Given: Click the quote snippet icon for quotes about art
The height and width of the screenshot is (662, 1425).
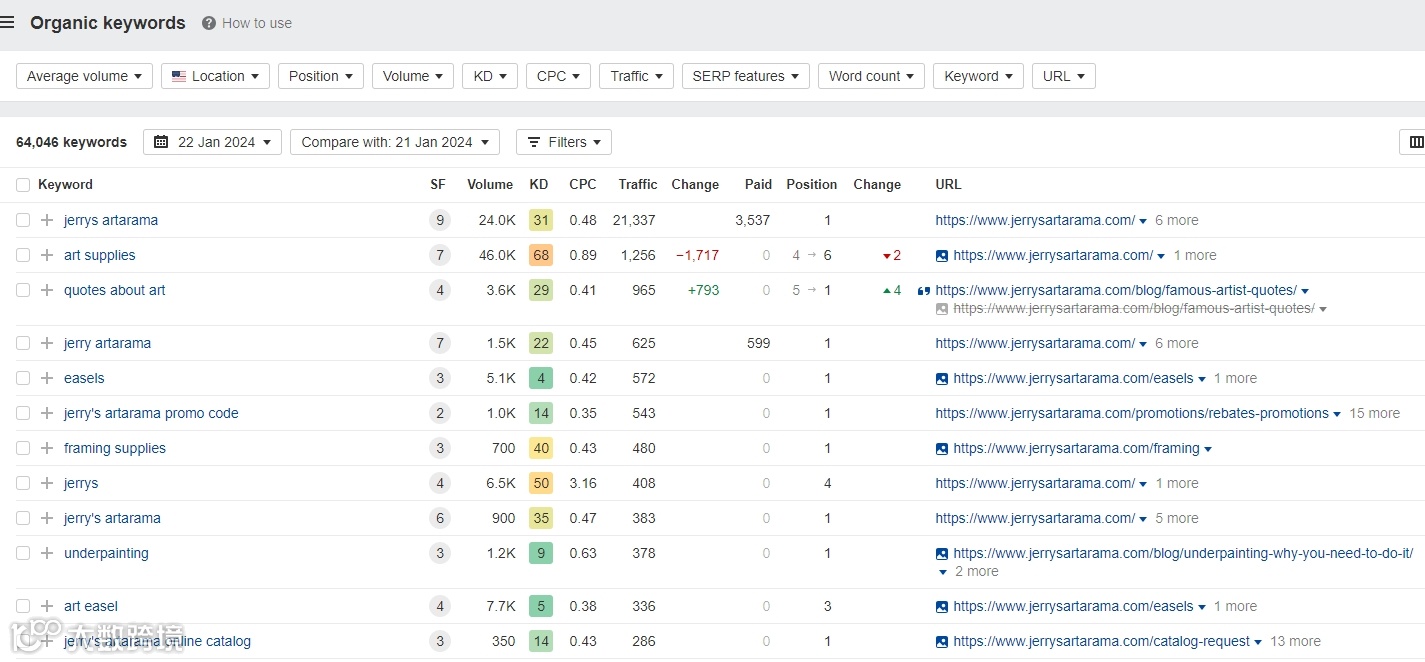Looking at the screenshot, I should pyautogui.click(x=924, y=291).
